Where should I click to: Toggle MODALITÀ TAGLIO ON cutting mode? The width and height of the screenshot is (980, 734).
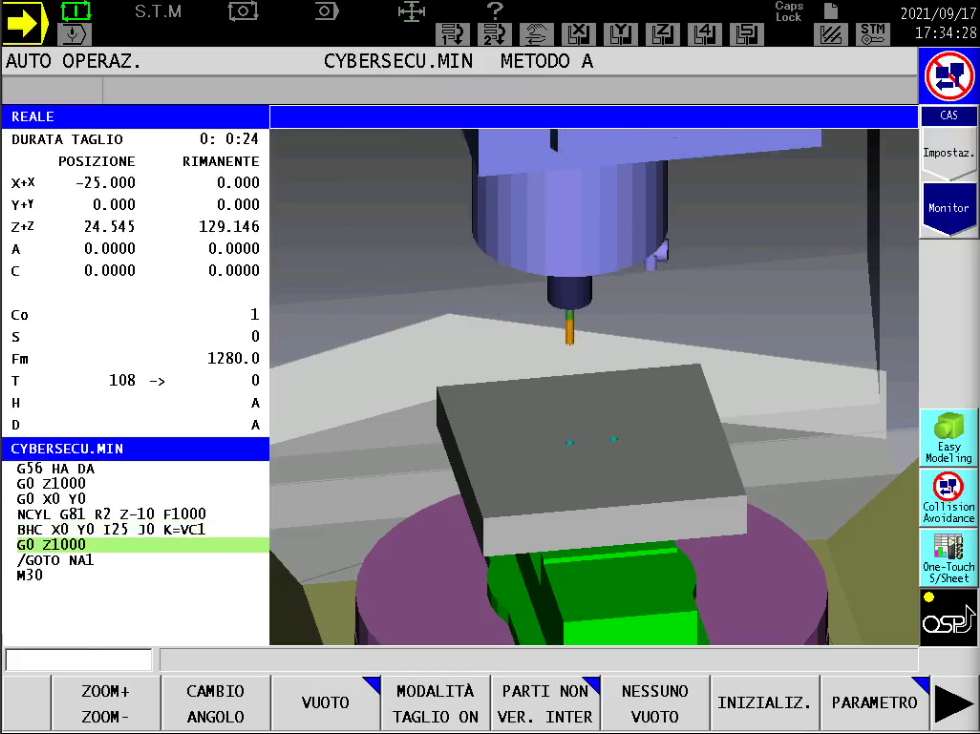[435, 704]
